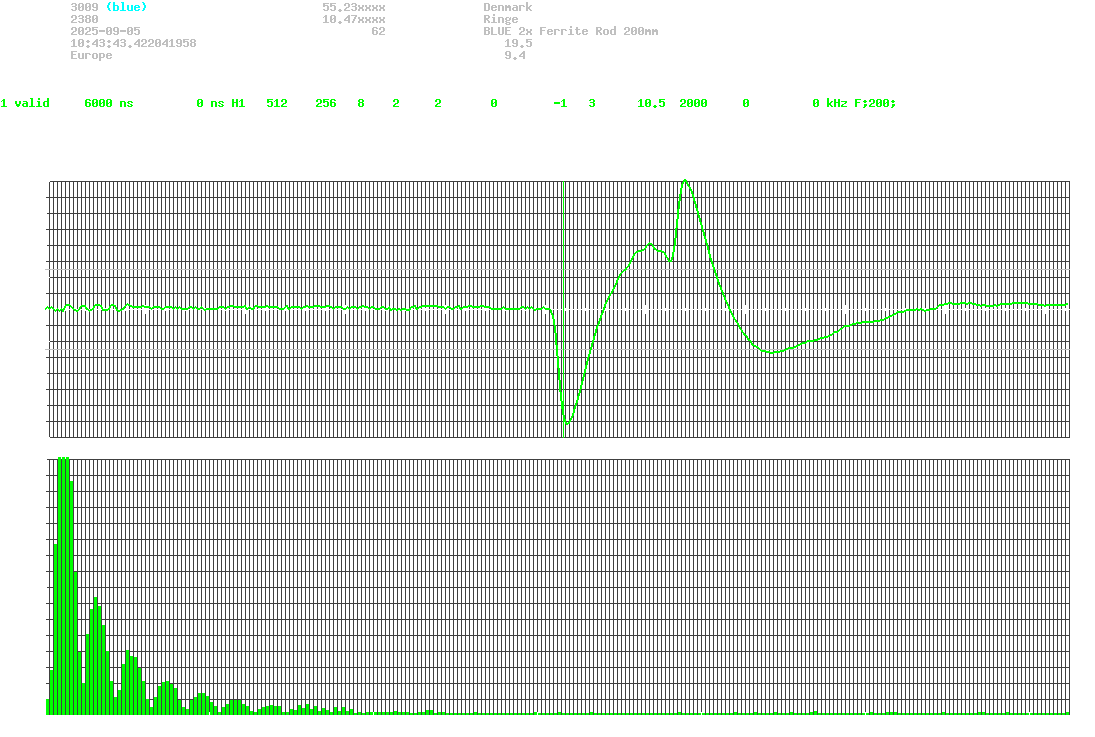This screenshot has width=1095, height=737.
Task: Select the BLUE 2x Ferrite Rod comment
Action: [x=570, y=31]
